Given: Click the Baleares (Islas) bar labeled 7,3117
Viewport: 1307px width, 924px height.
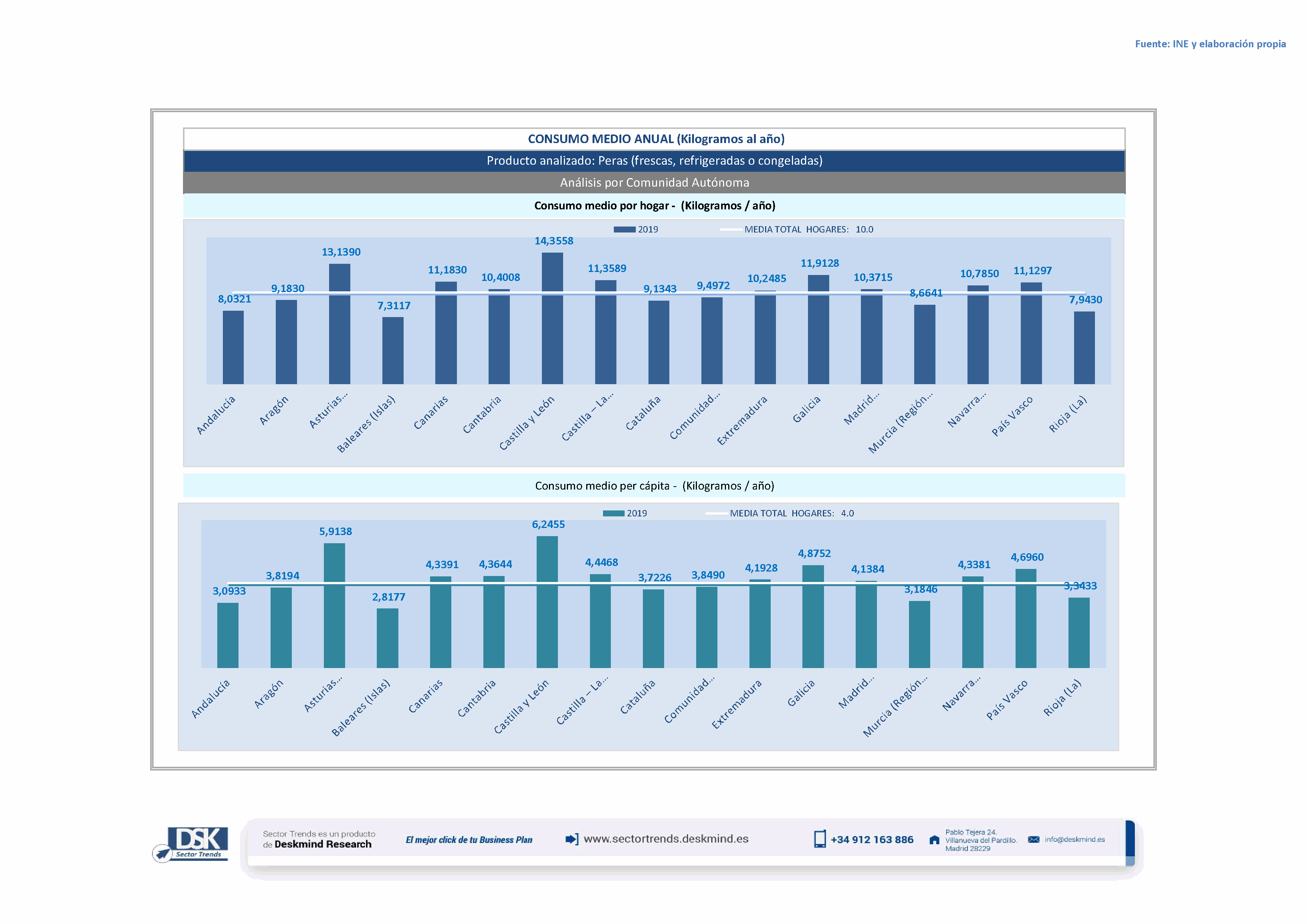Looking at the screenshot, I should coord(392,351).
